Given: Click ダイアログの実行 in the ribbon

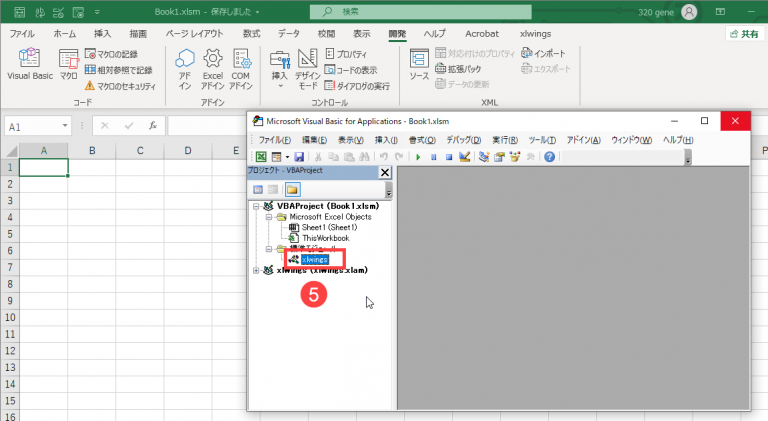Looking at the screenshot, I should [357, 86].
